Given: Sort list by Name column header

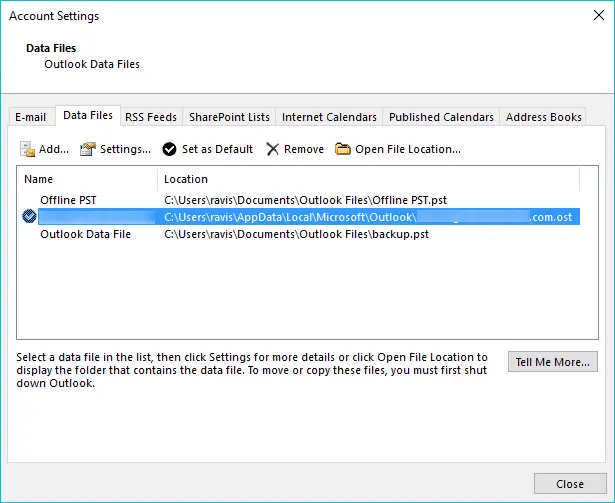Looking at the screenshot, I should point(88,179).
